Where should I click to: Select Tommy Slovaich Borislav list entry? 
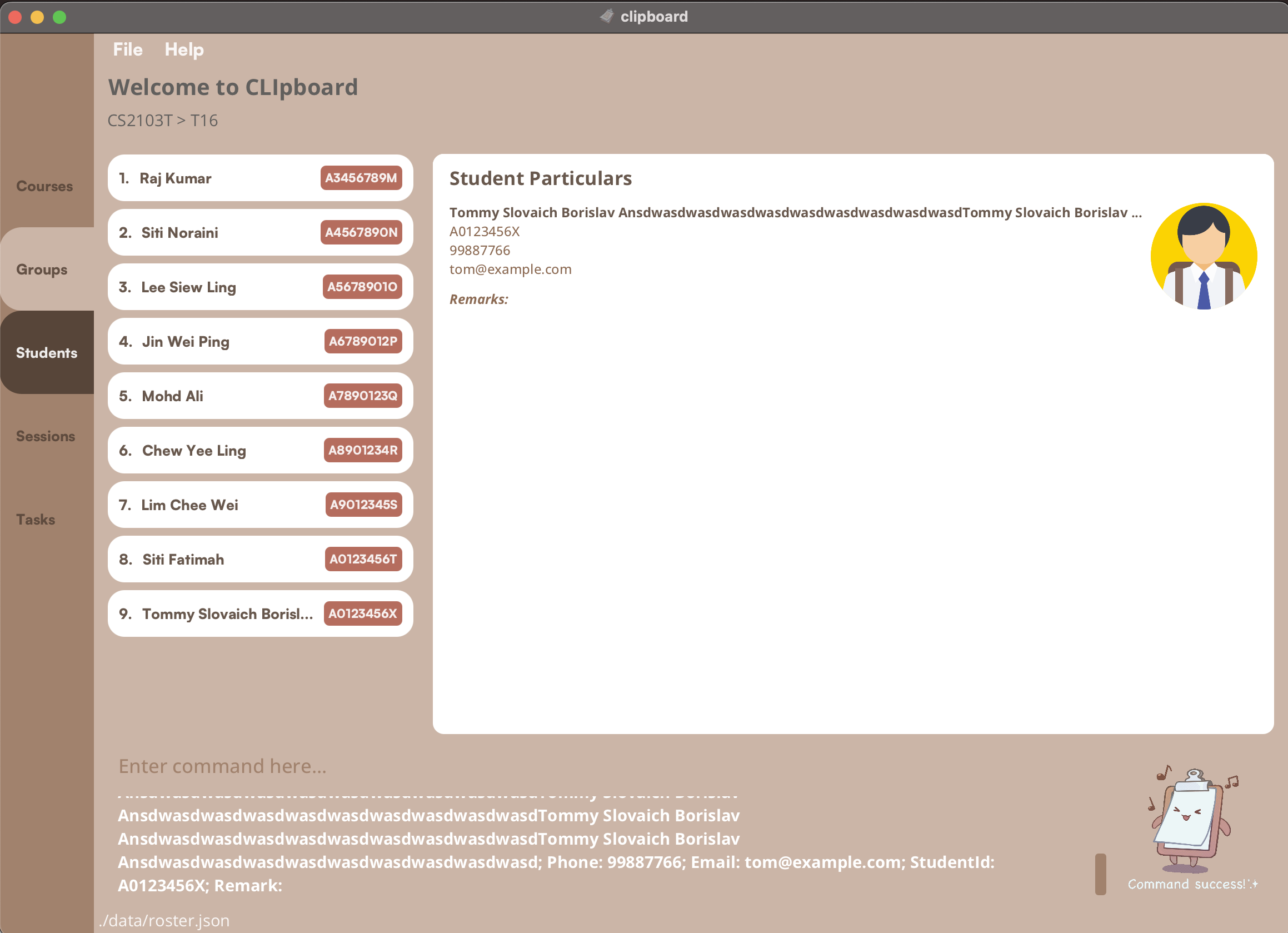pyautogui.click(x=227, y=614)
